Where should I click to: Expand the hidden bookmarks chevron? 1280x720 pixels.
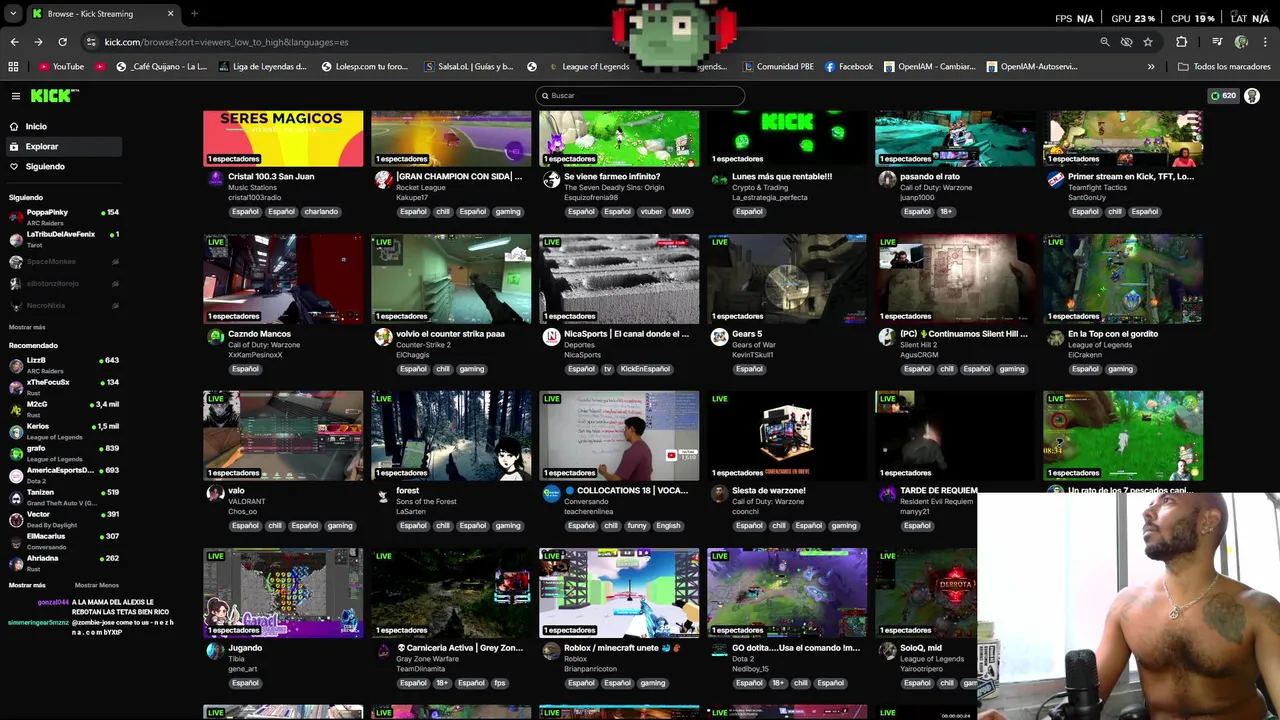pyautogui.click(x=1151, y=67)
